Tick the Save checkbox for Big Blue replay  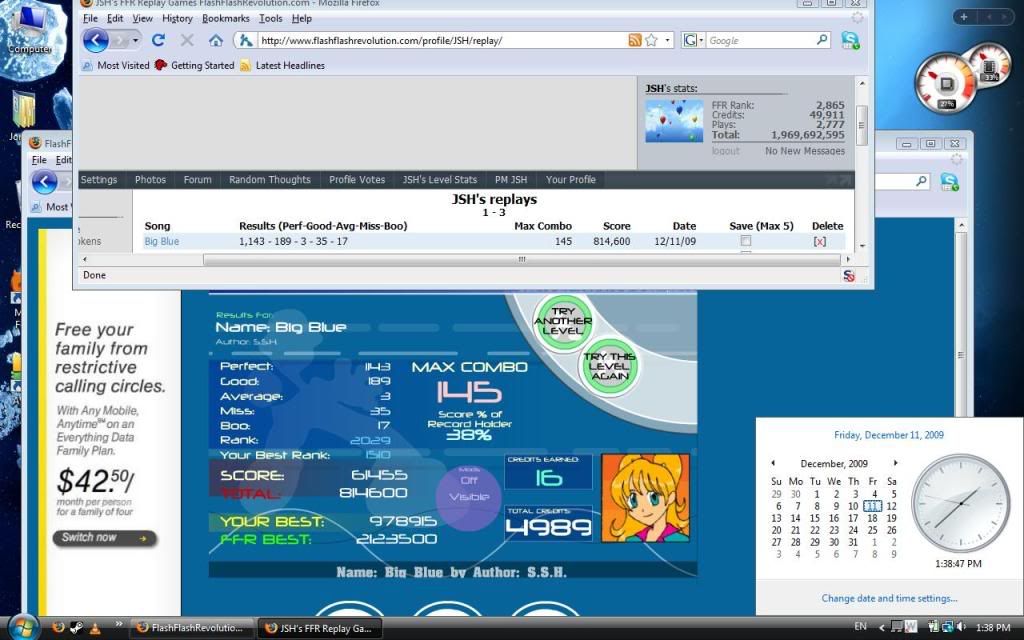click(745, 242)
